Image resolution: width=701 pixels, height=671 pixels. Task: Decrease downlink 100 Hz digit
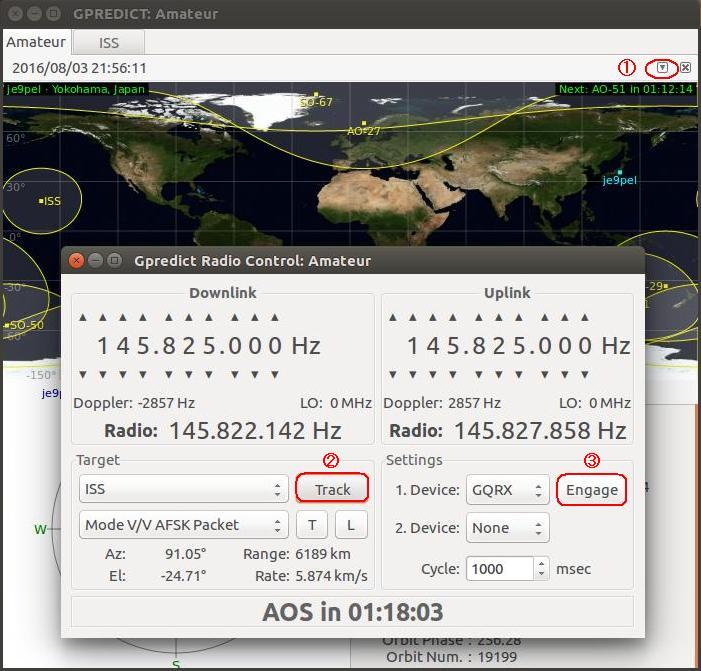(x=235, y=374)
